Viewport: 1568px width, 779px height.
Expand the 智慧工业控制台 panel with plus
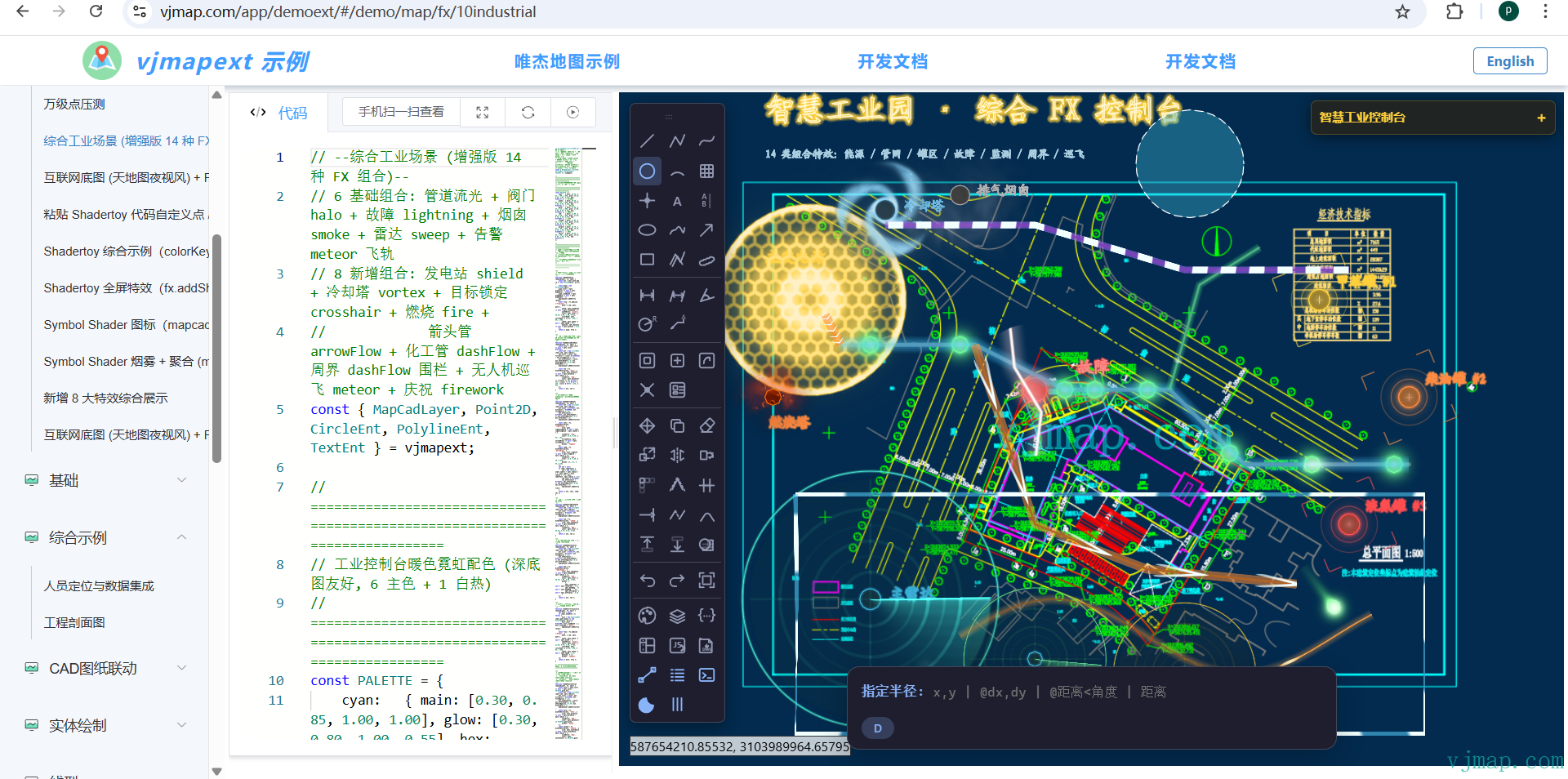[1541, 118]
